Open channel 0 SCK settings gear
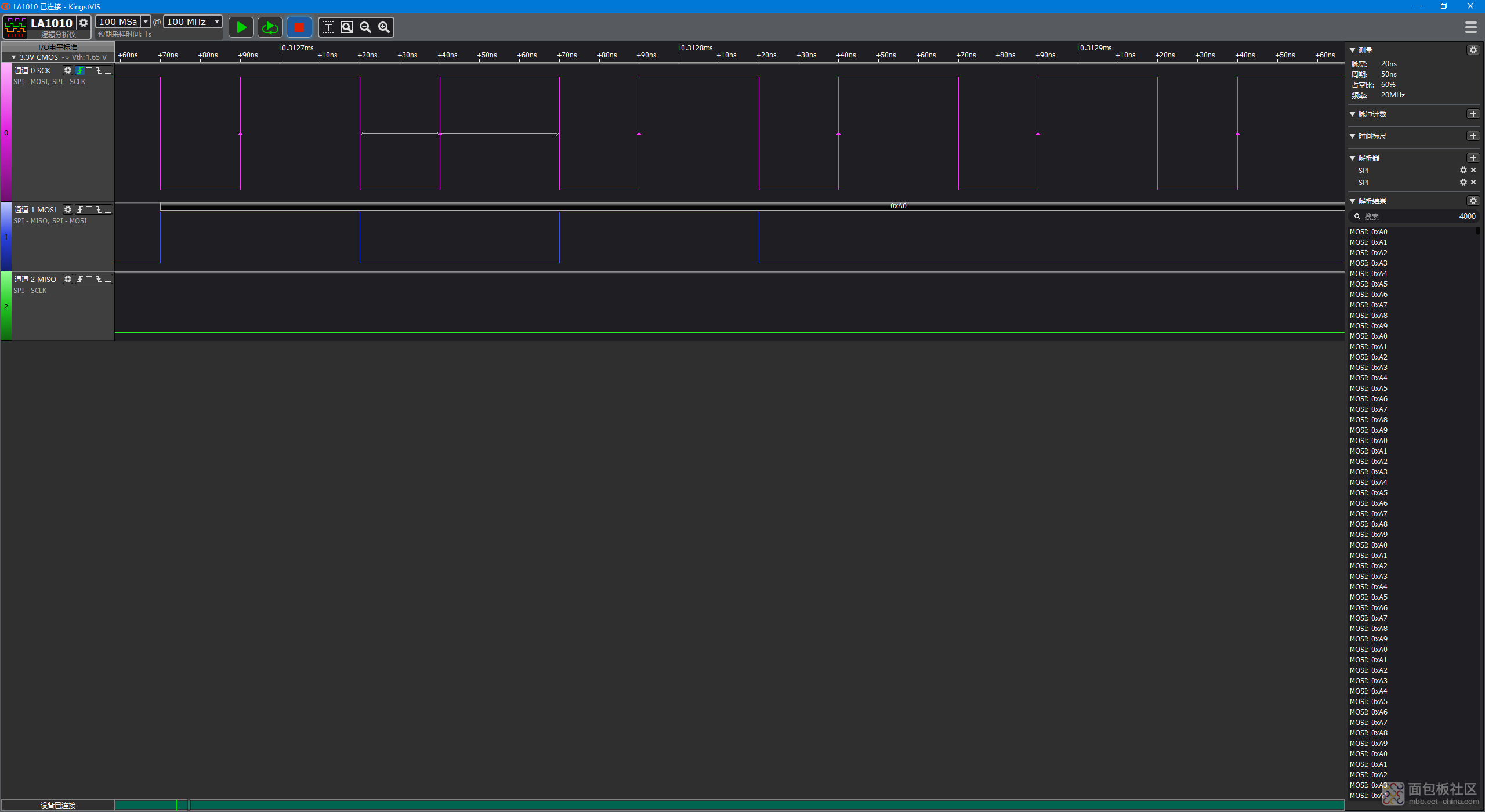This screenshot has width=1485, height=812. point(68,70)
